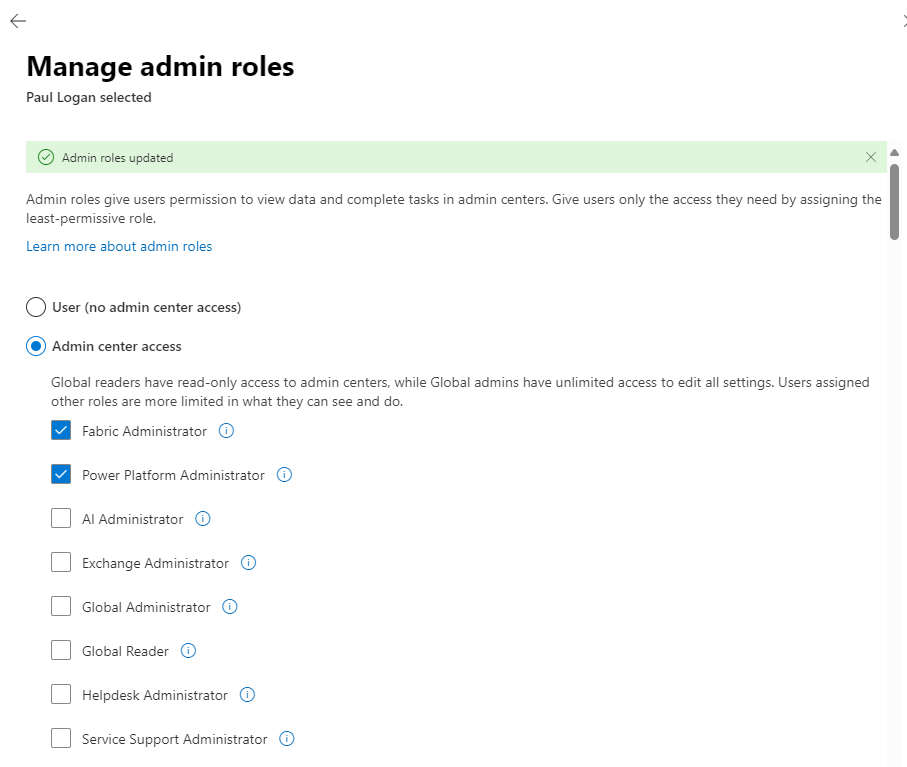907x767 pixels.
Task: Open info tooltip for Fabric Administrator role
Action: point(226,431)
